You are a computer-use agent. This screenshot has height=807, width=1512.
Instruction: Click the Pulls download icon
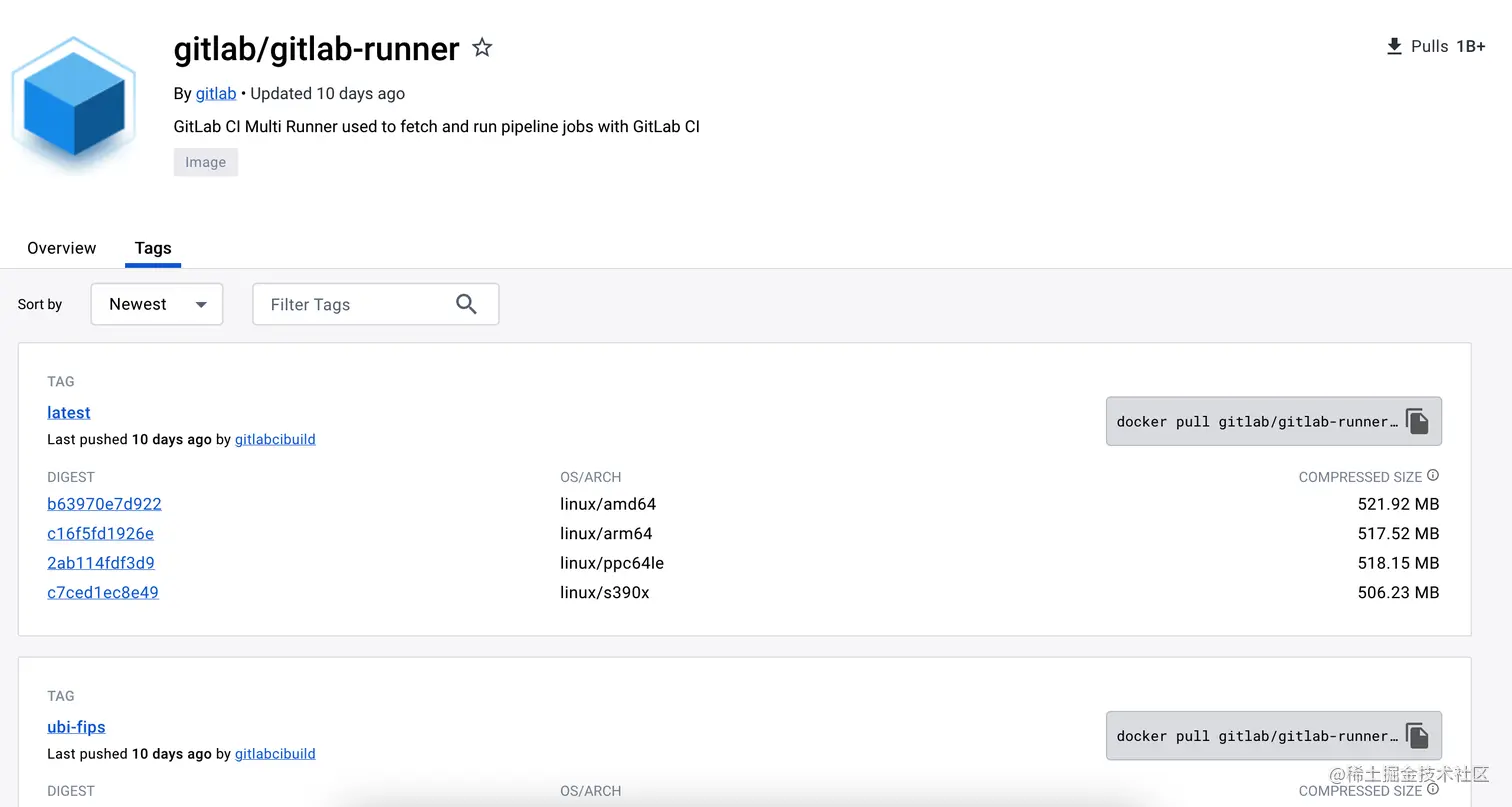1394,46
